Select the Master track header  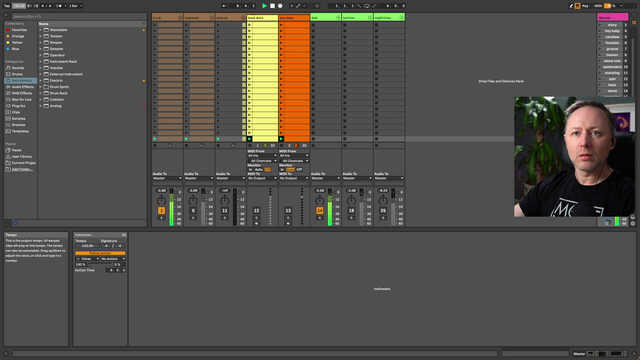click(613, 18)
